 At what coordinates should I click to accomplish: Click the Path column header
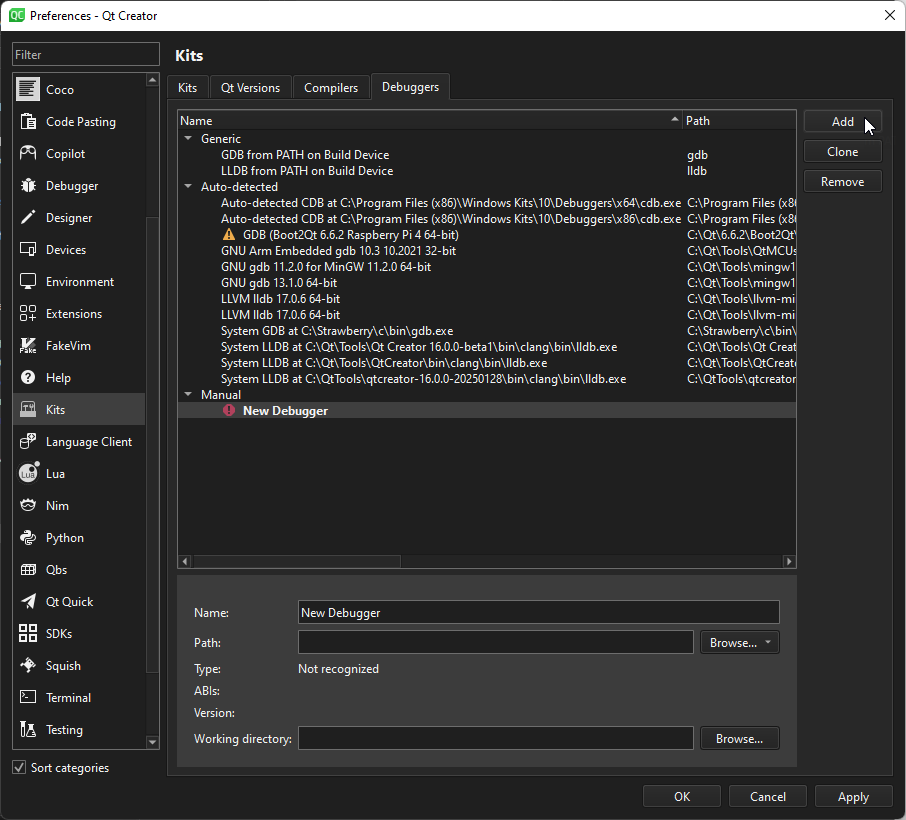(739, 120)
